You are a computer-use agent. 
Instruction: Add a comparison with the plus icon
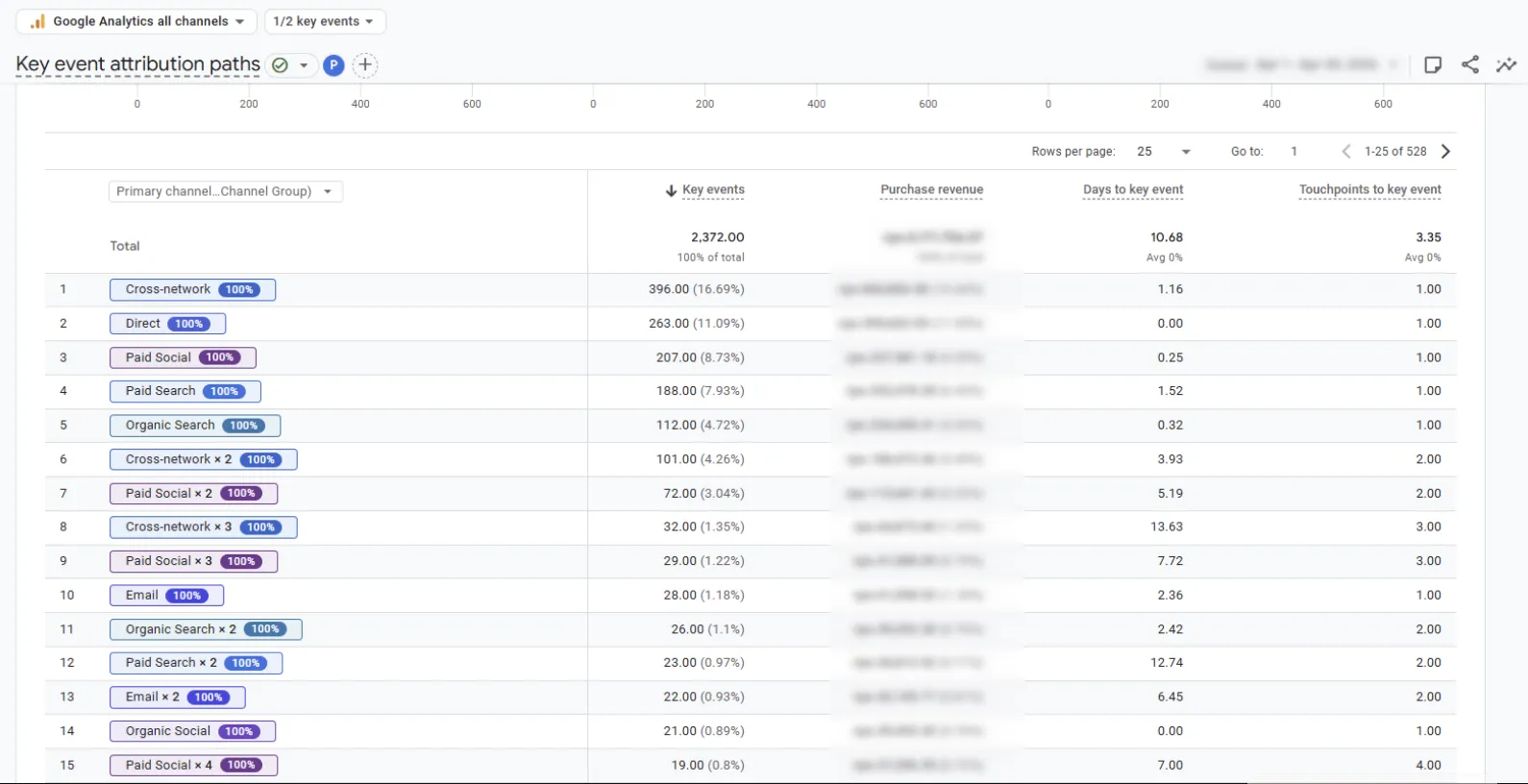(365, 65)
